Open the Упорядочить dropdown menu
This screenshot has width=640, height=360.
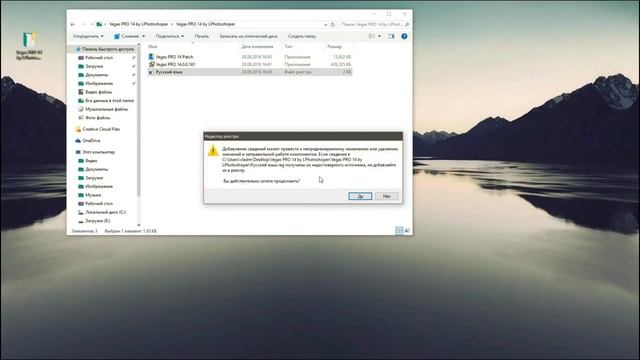[88, 36]
